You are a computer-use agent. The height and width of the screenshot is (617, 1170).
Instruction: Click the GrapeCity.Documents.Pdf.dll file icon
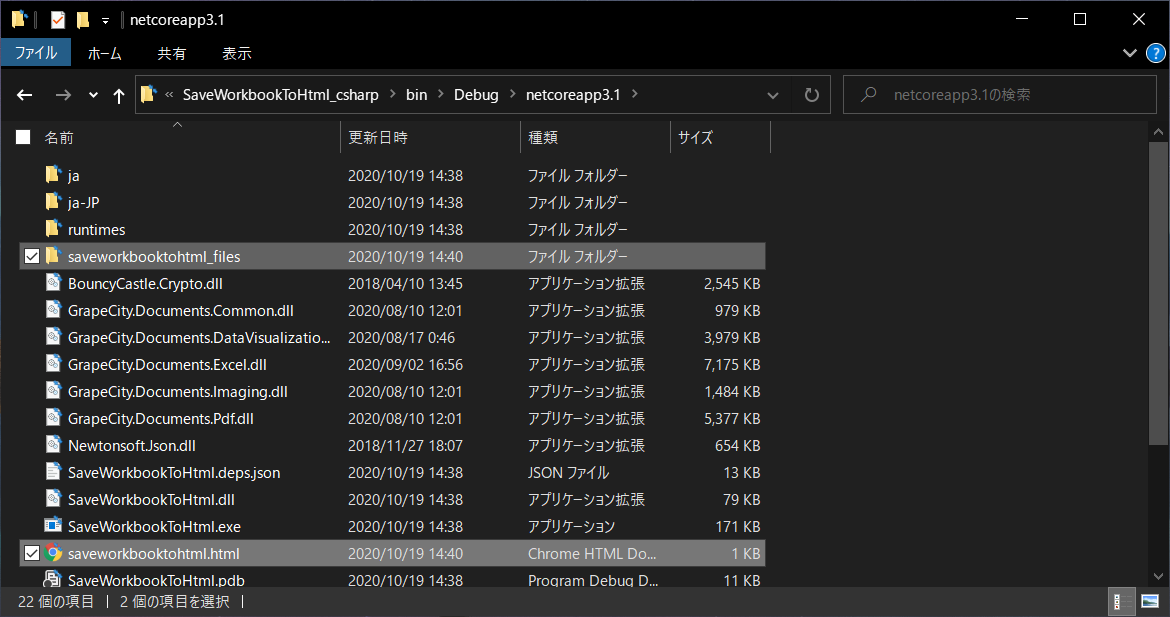point(53,418)
